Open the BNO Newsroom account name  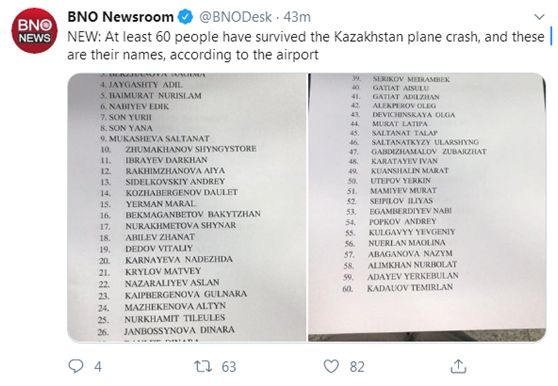point(121,17)
